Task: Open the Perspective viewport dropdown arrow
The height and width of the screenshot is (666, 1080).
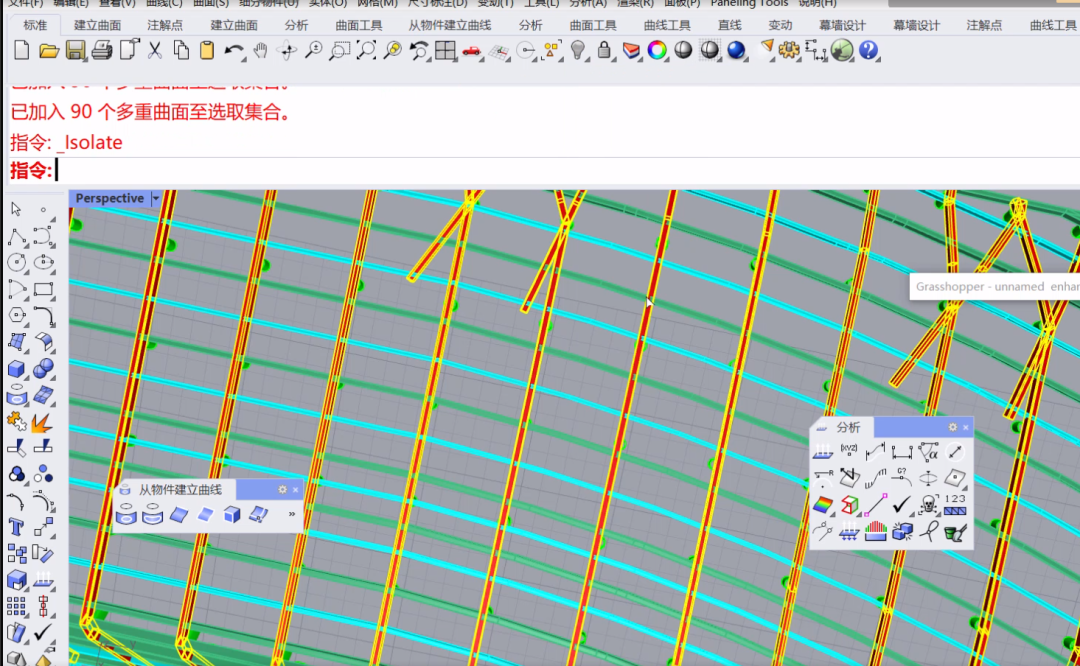Action: (156, 198)
